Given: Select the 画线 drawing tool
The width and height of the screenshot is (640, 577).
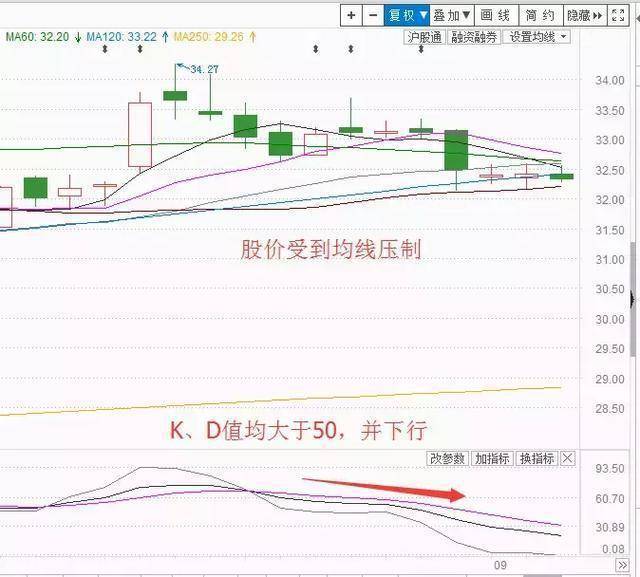Looking at the screenshot, I should coord(496,16).
